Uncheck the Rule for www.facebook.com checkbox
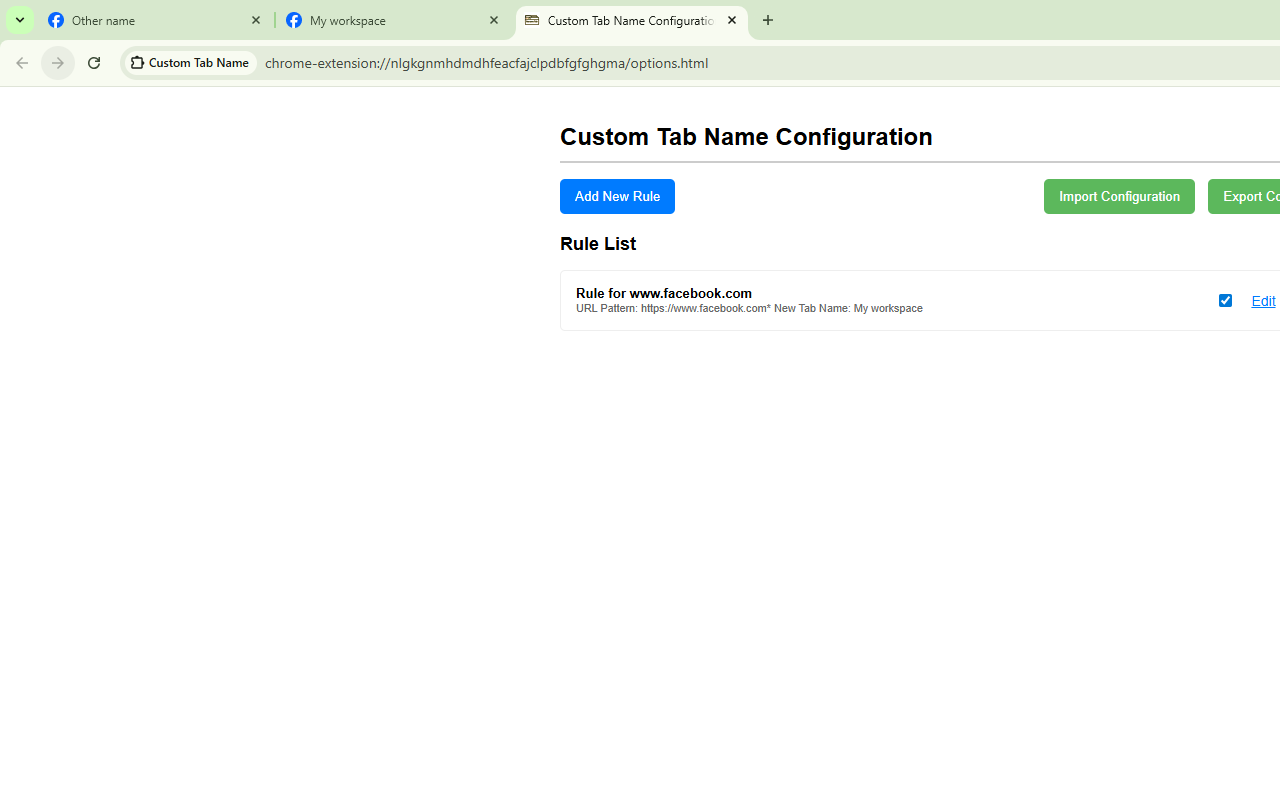Screen dimensions: 1280x800 pos(1225,300)
